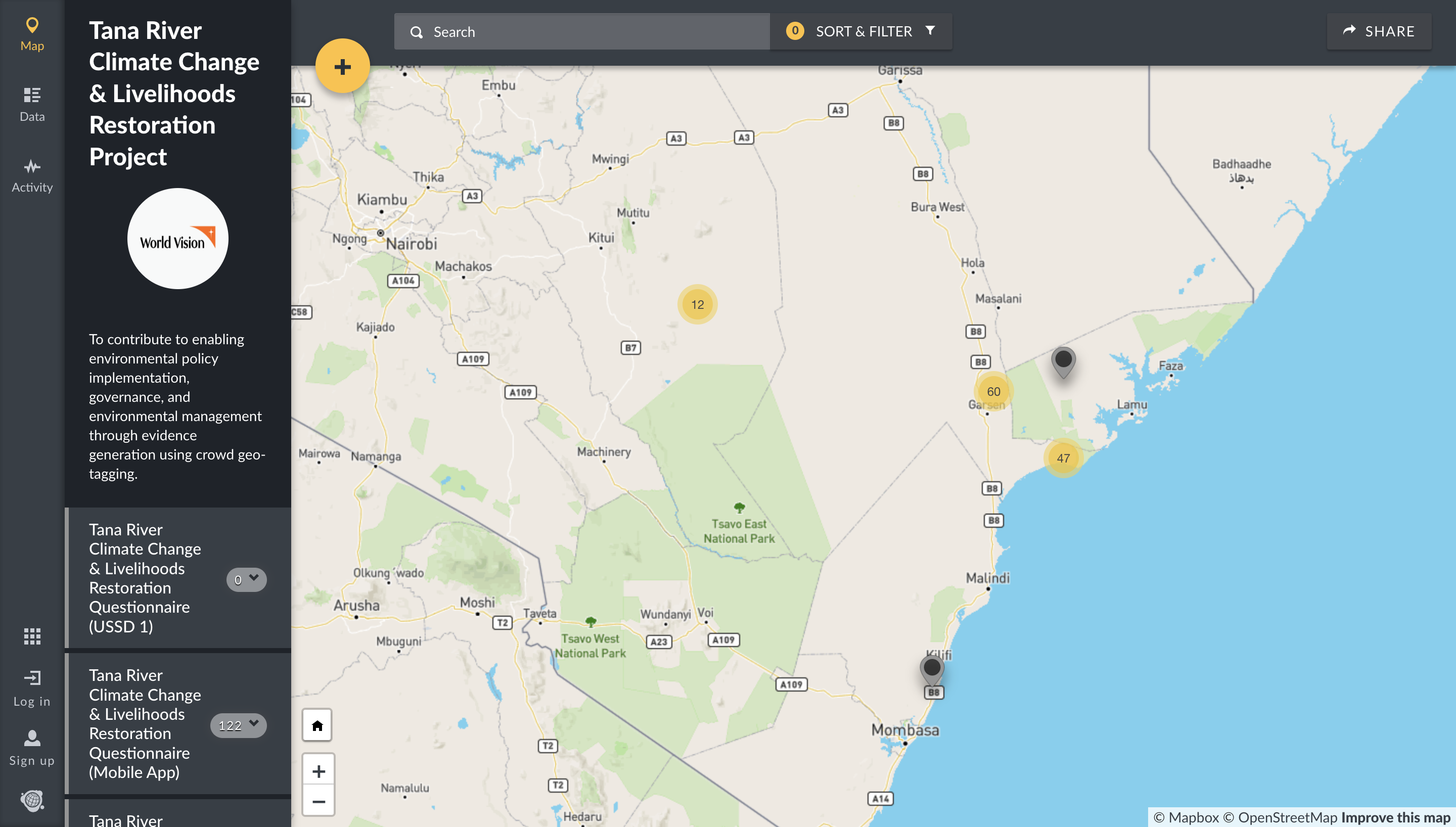
Task: Click the yellow plus add-post button
Action: pos(342,66)
